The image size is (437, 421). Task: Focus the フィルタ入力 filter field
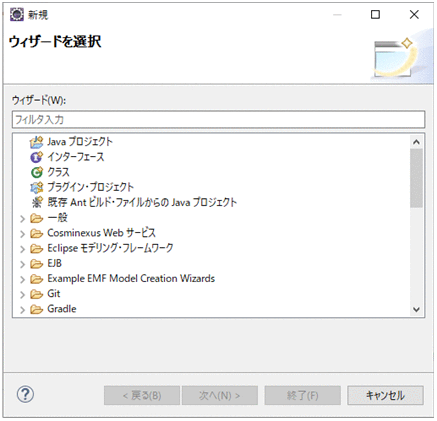coord(219,119)
